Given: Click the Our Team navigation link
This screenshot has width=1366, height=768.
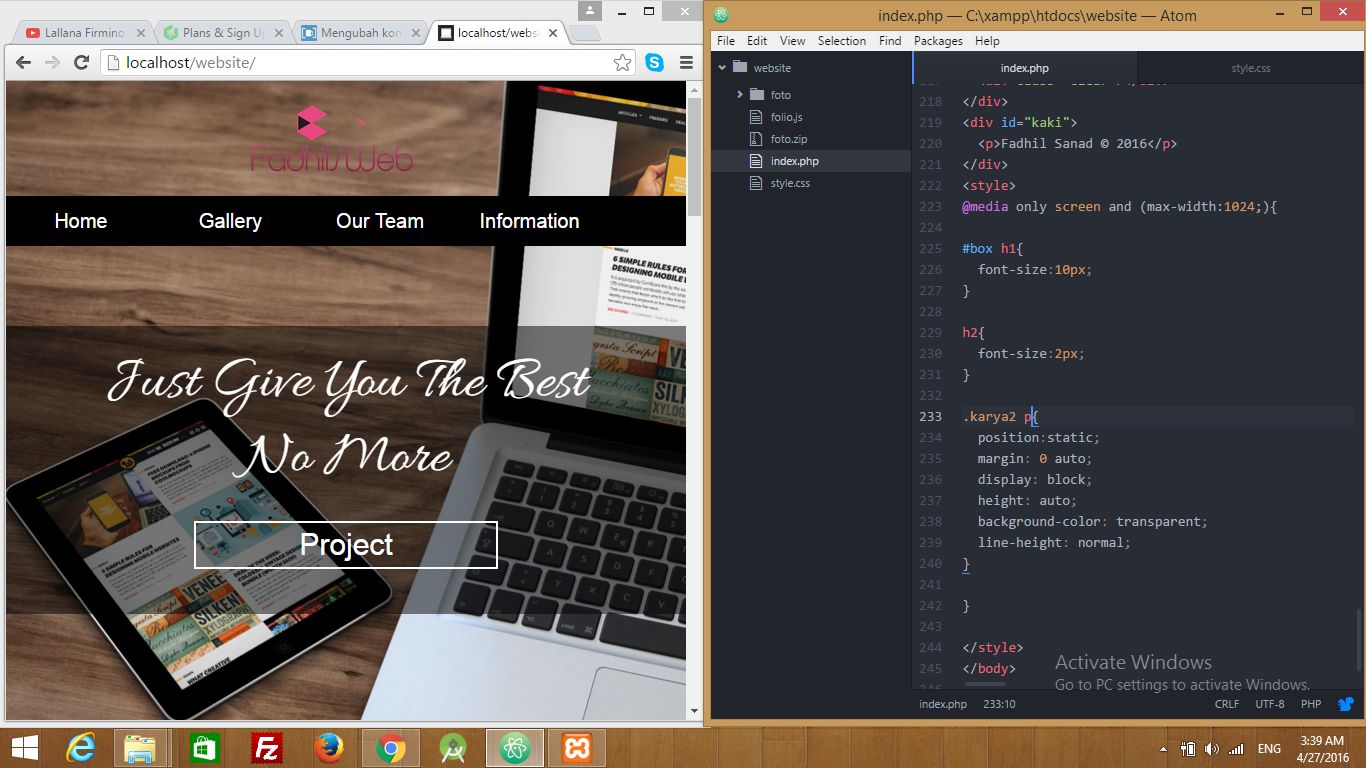Looking at the screenshot, I should (x=380, y=221).
